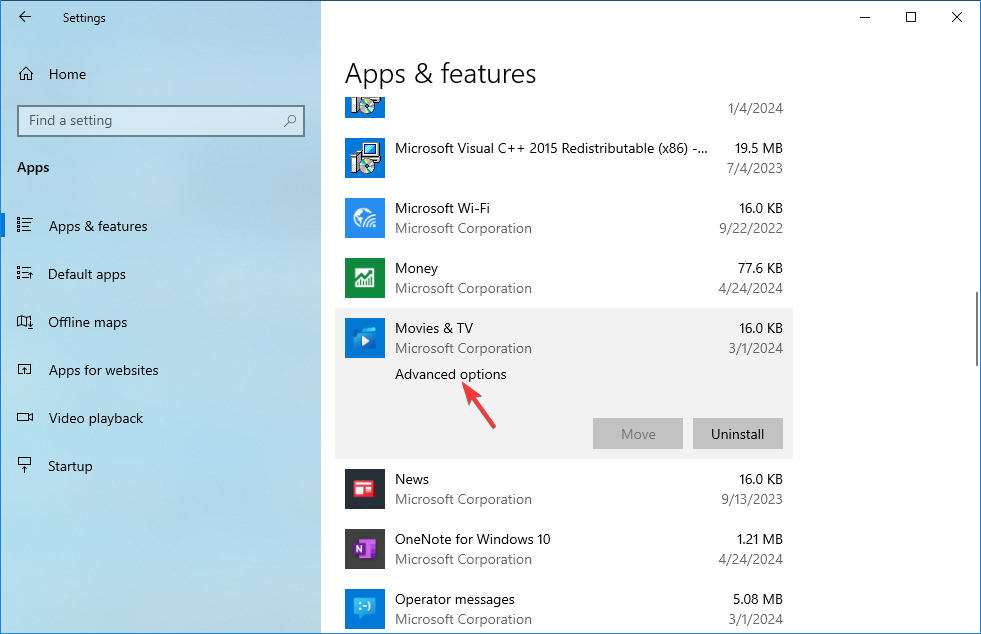Image resolution: width=981 pixels, height=634 pixels.
Task: Uninstall the Movies & TV app
Action: tap(738, 434)
